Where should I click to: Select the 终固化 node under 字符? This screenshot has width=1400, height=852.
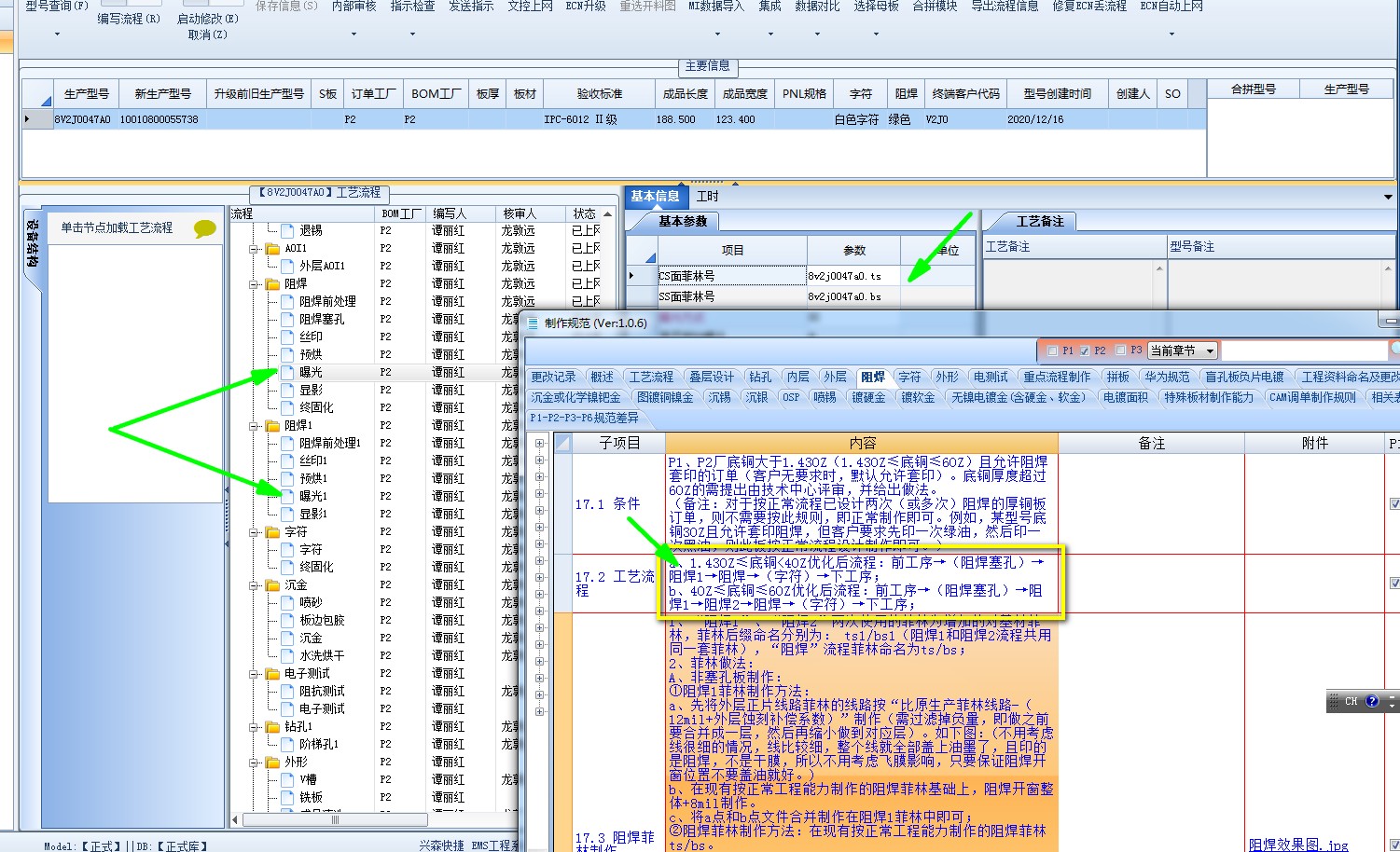316,568
